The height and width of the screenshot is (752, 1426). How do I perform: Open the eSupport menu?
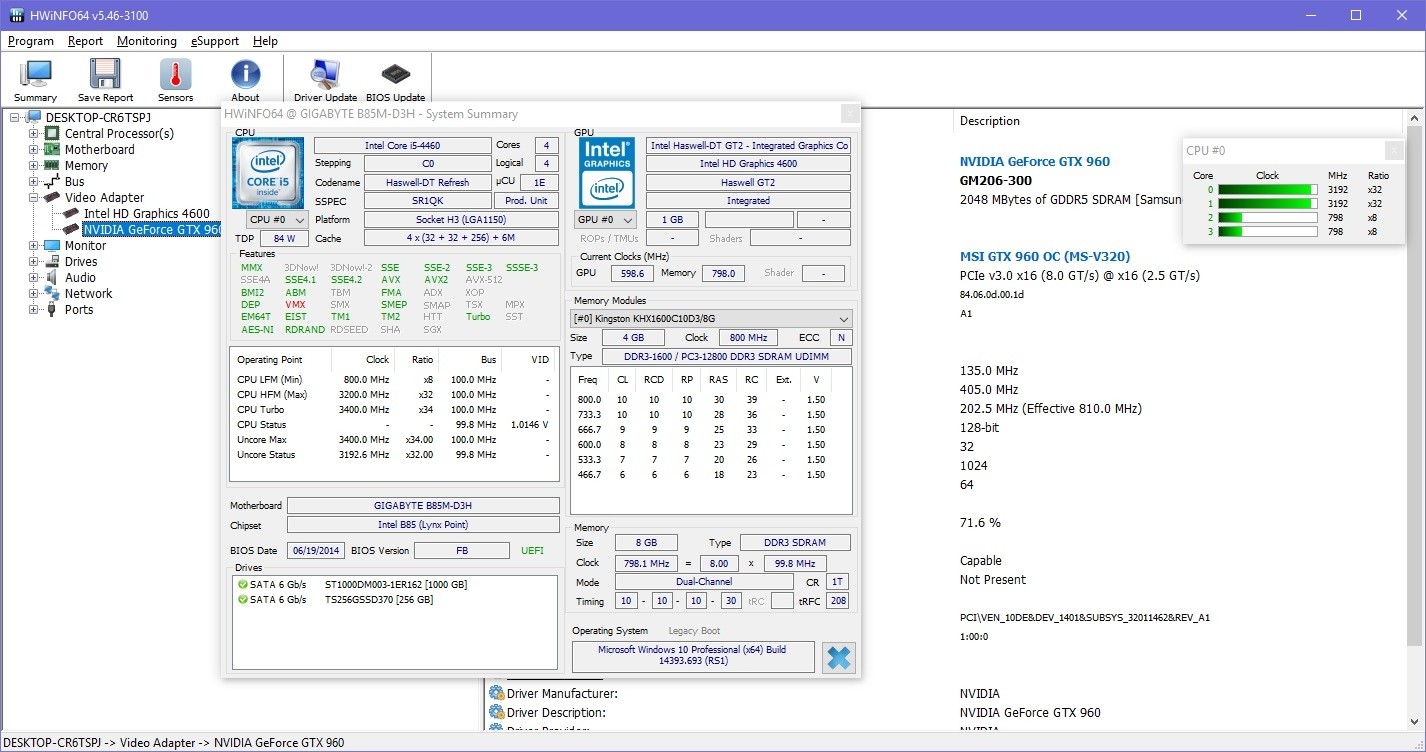click(215, 41)
